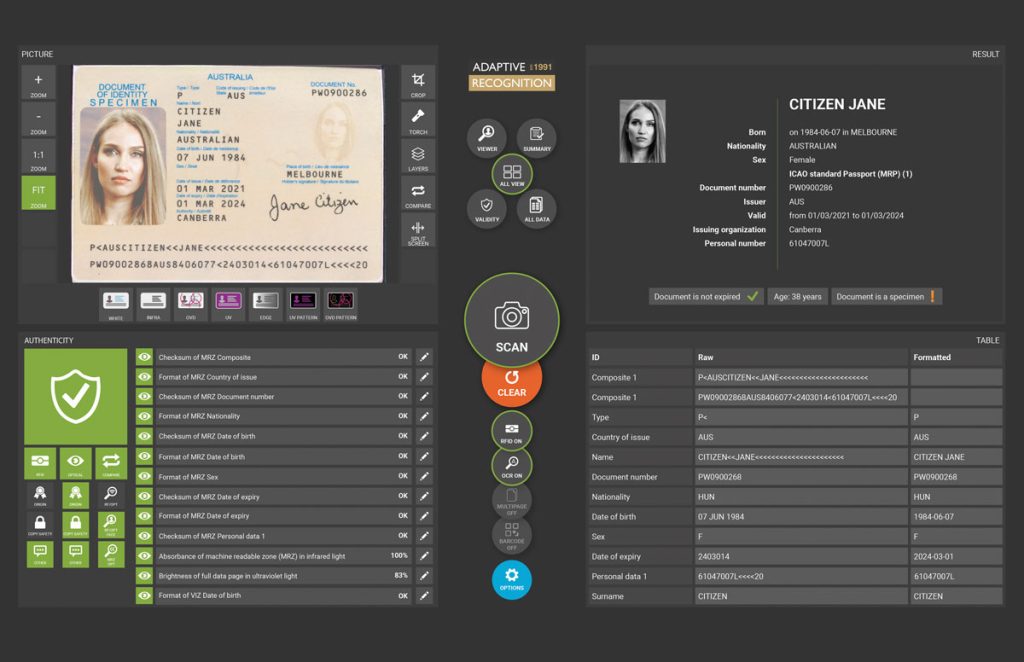
Task: Toggle the OCR ON switch
Action: click(x=512, y=465)
